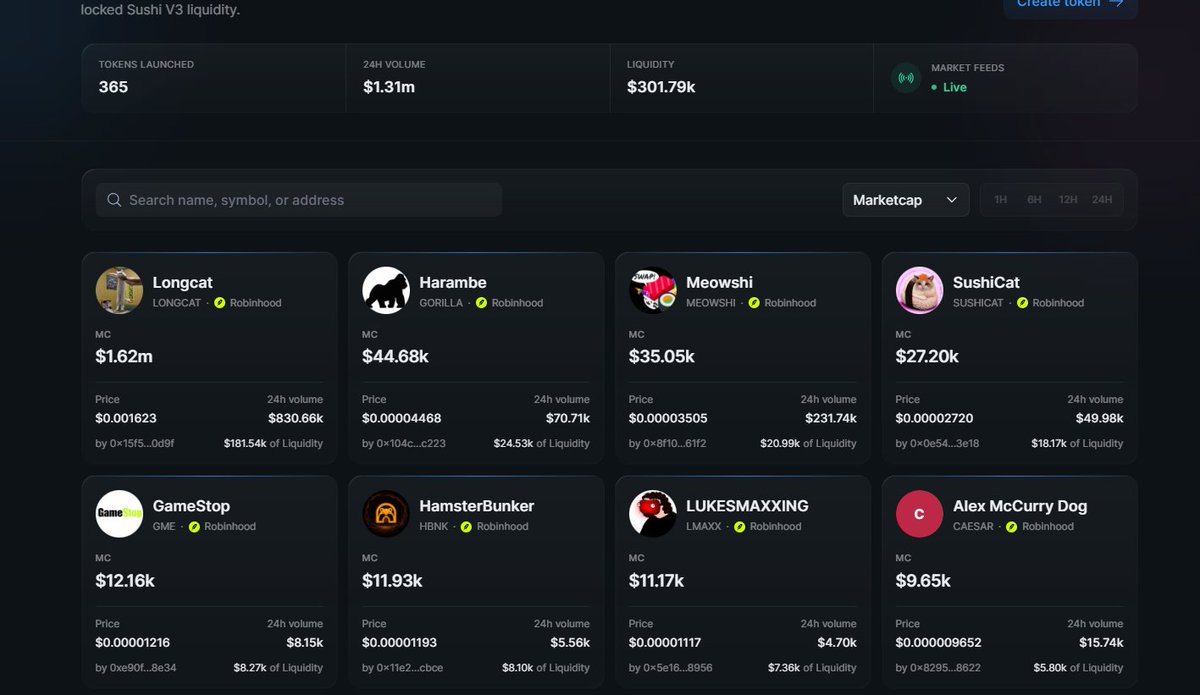Click LUKESMAXXING market cap $11.17k

[657, 580]
